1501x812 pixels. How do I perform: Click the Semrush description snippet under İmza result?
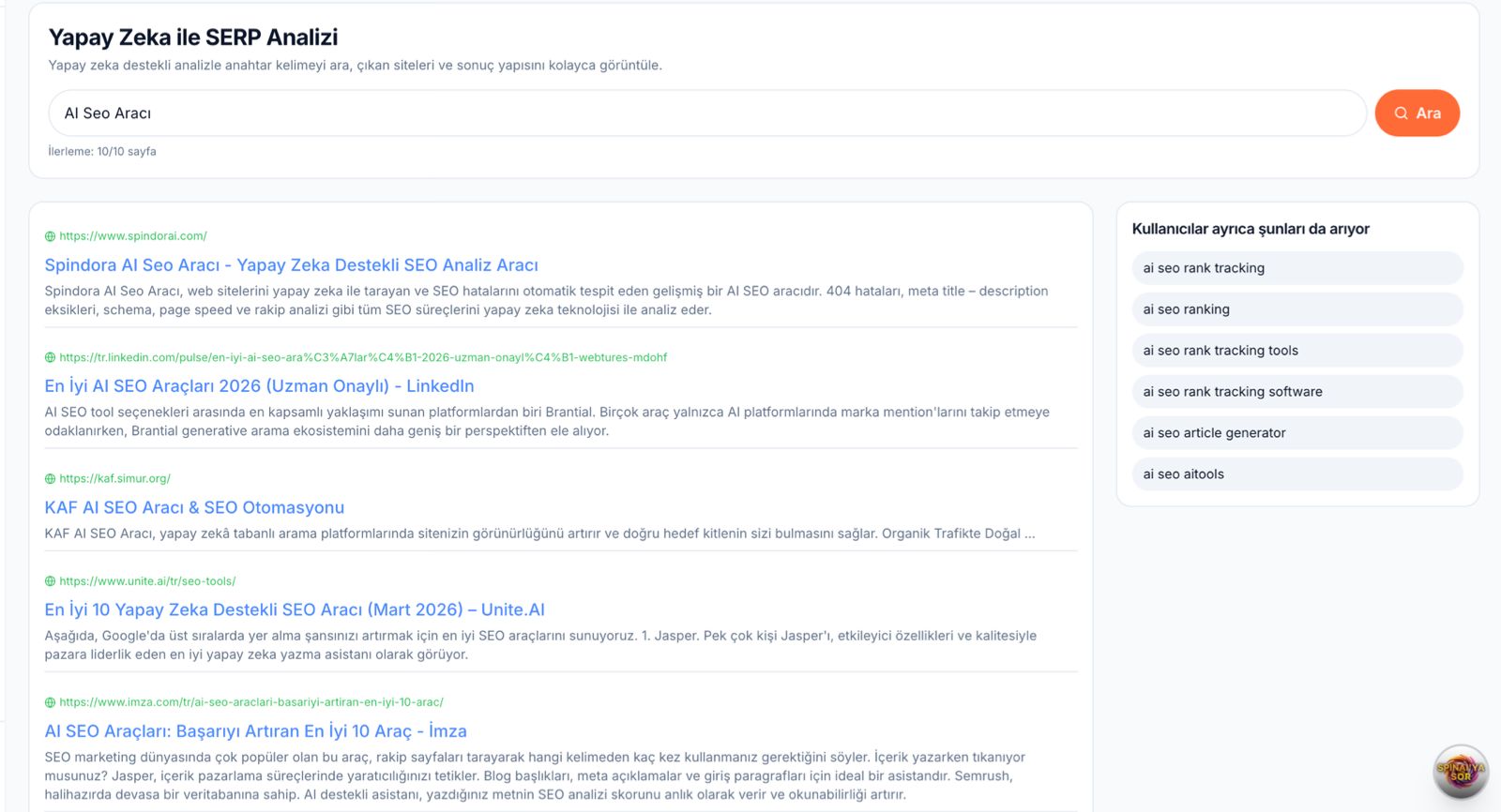point(535,776)
